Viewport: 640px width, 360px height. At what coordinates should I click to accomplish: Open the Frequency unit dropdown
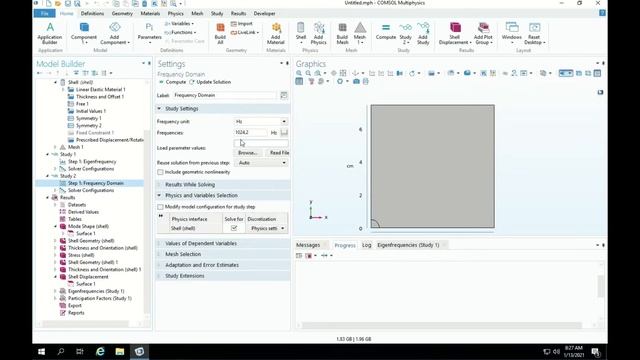coord(261,122)
